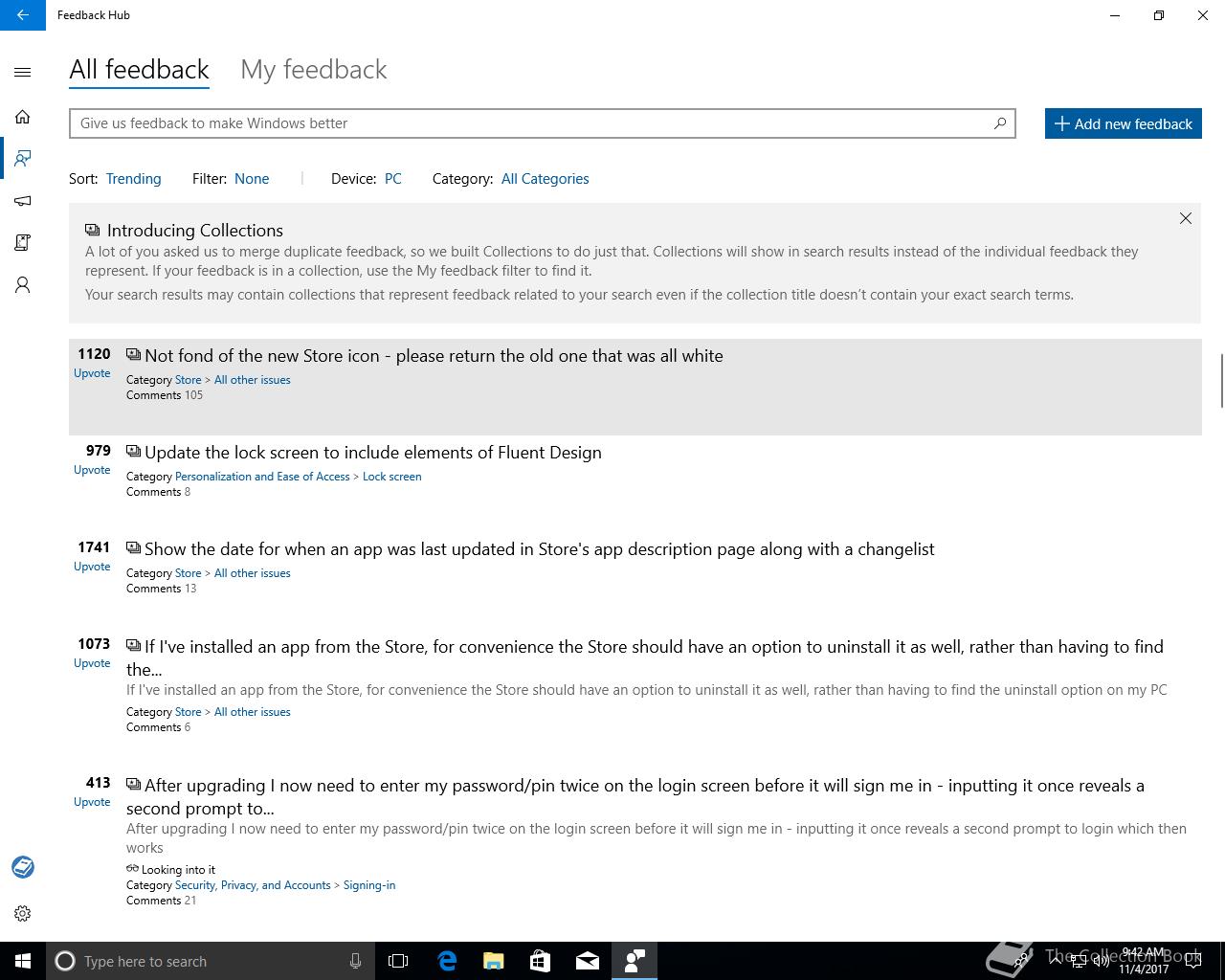
Task: Switch to All feedback tab
Action: 139,70
